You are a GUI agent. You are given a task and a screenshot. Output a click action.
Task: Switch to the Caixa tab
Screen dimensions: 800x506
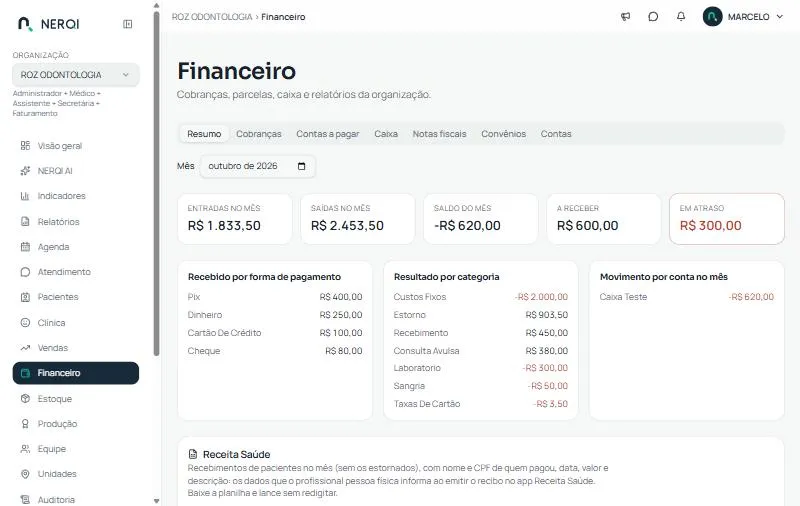click(x=386, y=134)
